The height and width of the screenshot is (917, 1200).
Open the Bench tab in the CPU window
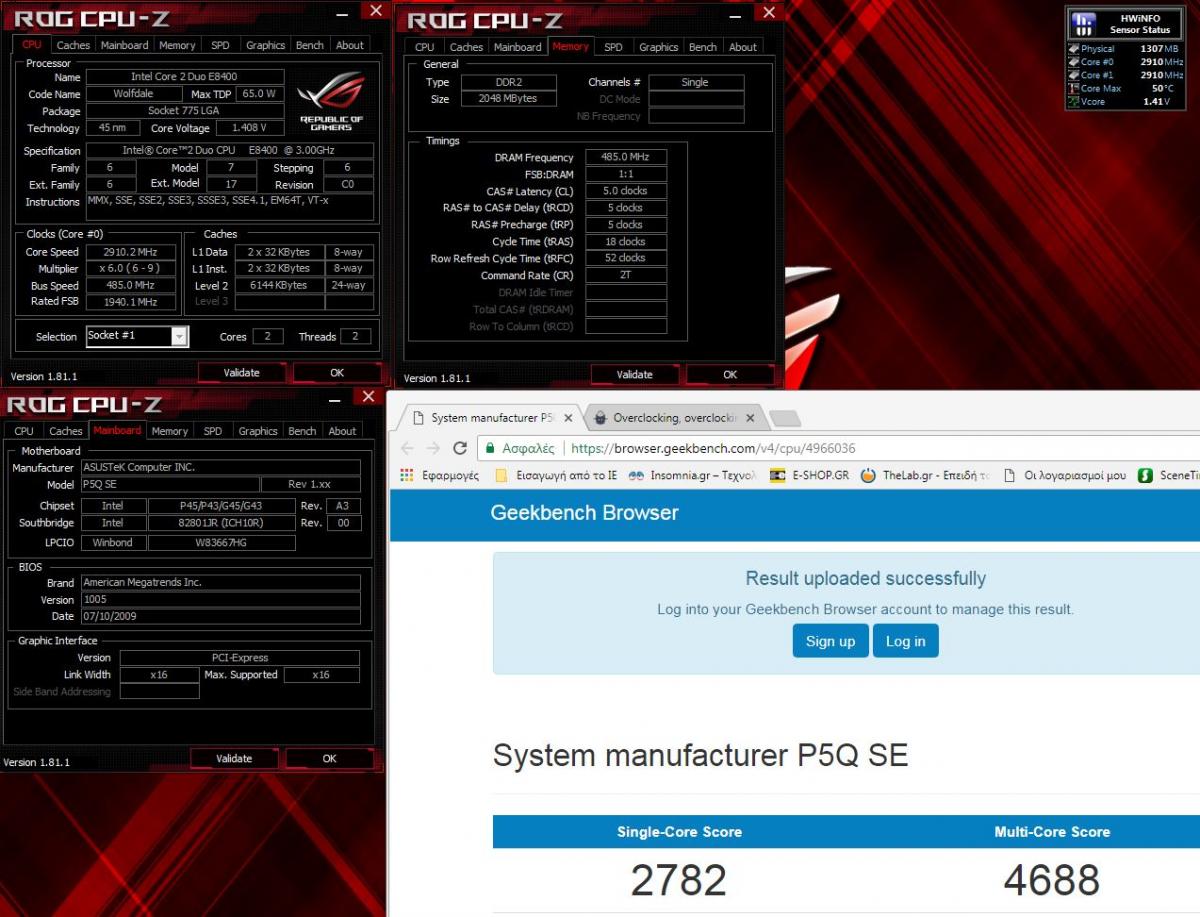click(310, 45)
